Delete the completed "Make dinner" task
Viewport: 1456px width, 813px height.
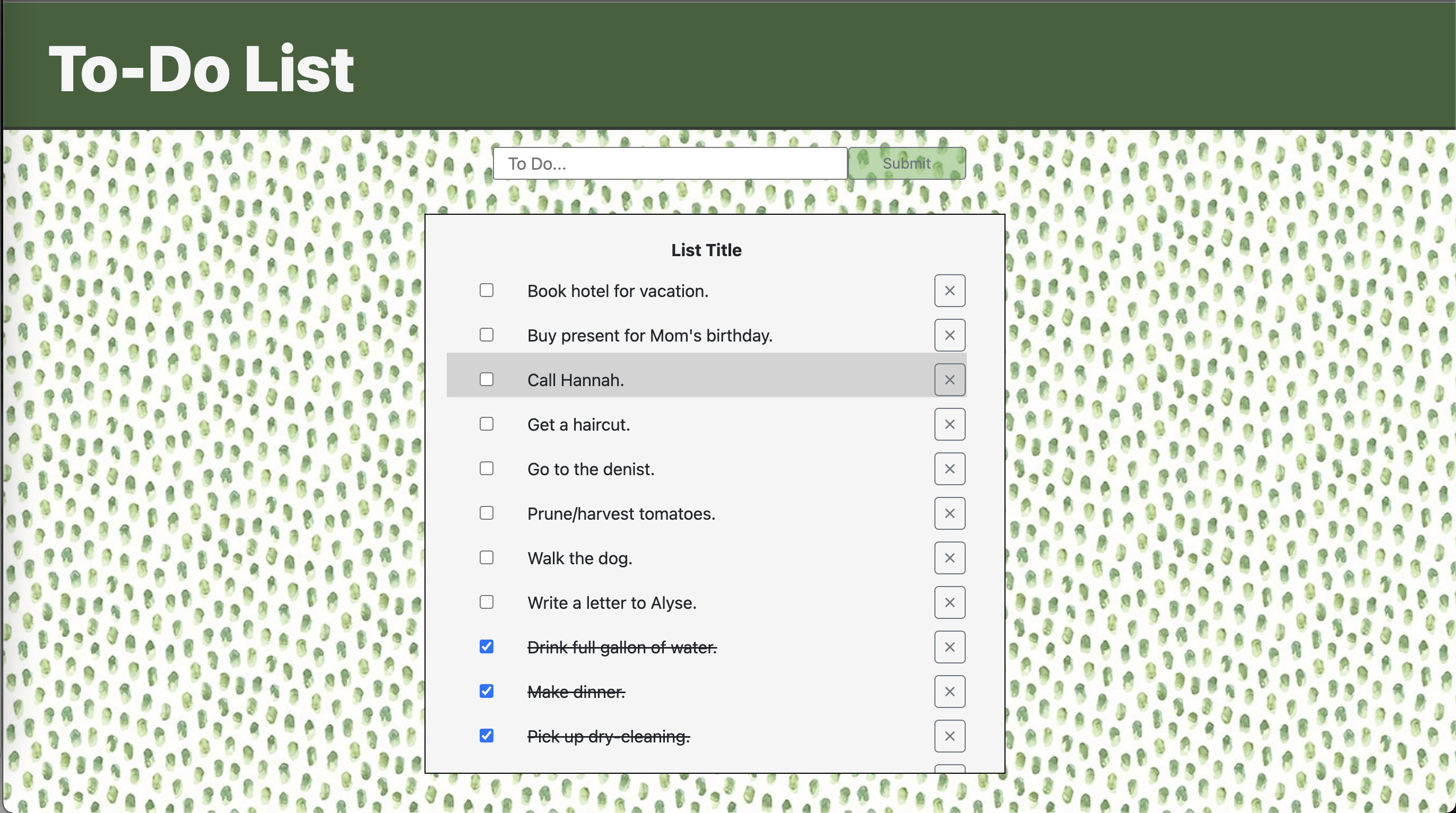950,691
